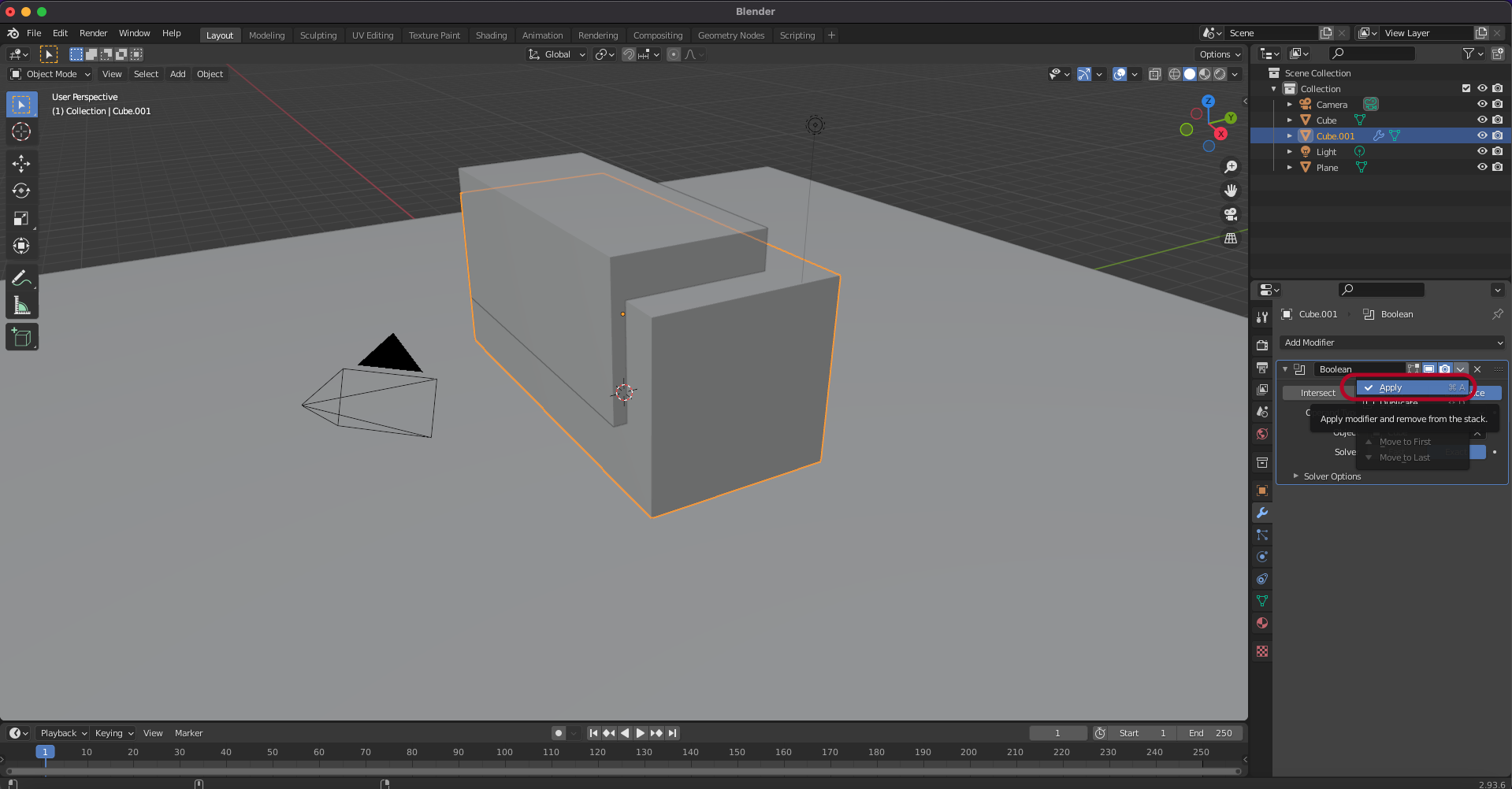The image size is (1512, 789).
Task: Toggle Boolean modifier realtime display
Action: (1429, 369)
